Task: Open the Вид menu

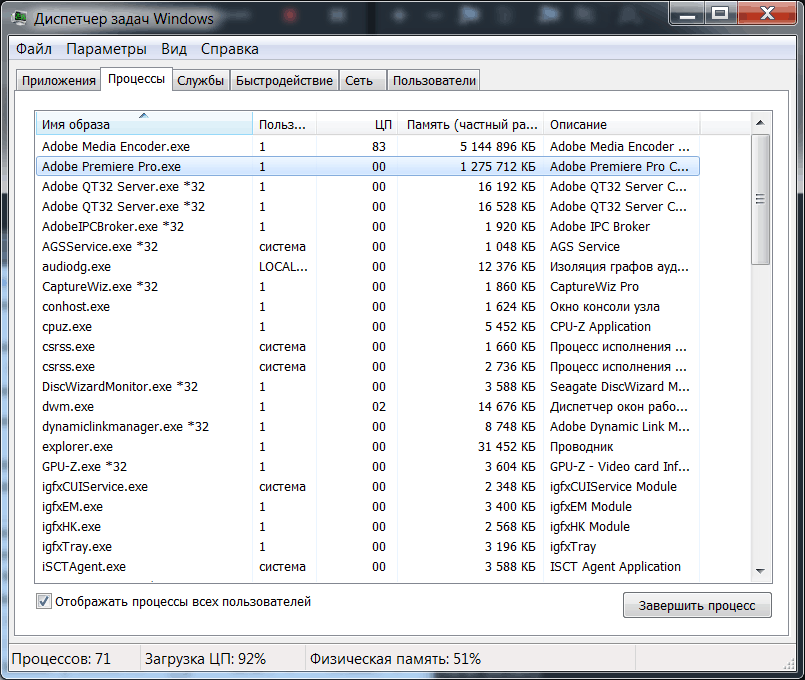Action: coord(174,49)
